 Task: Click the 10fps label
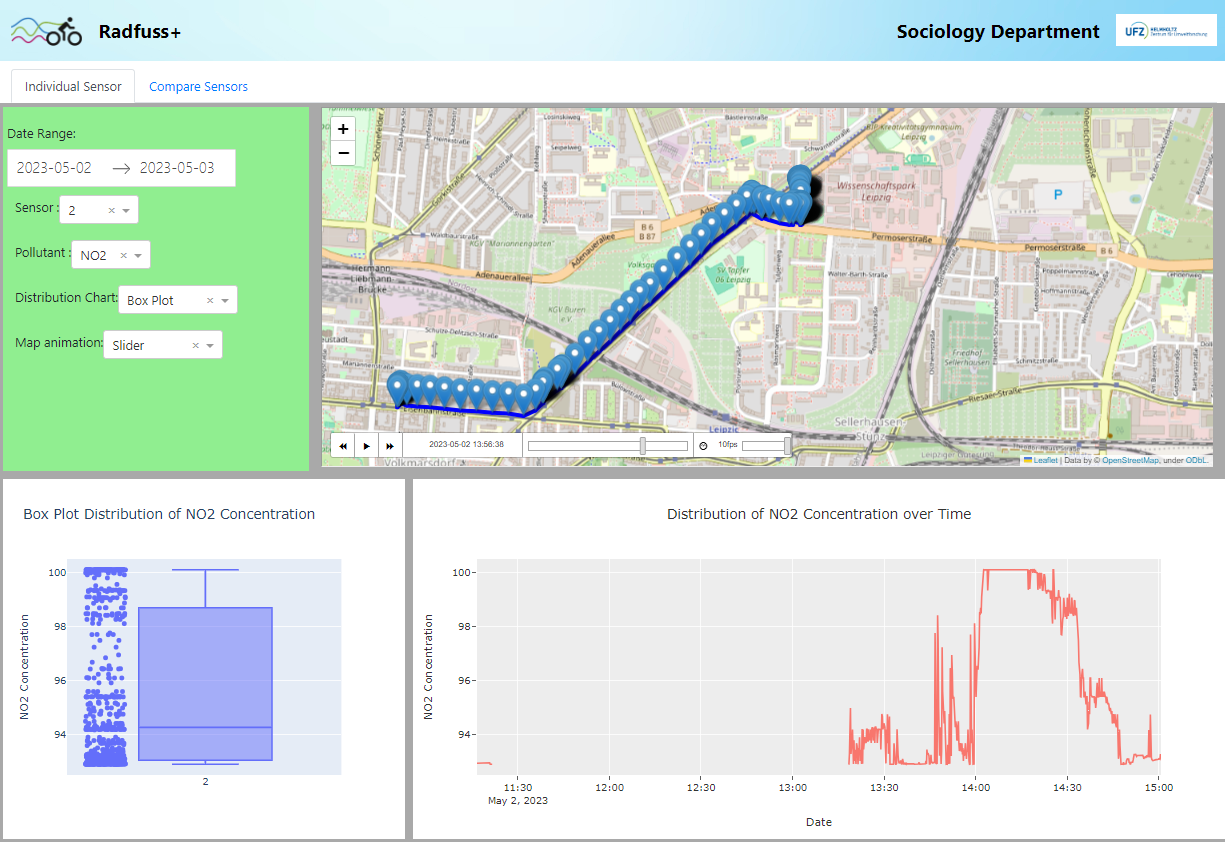pyautogui.click(x=727, y=445)
